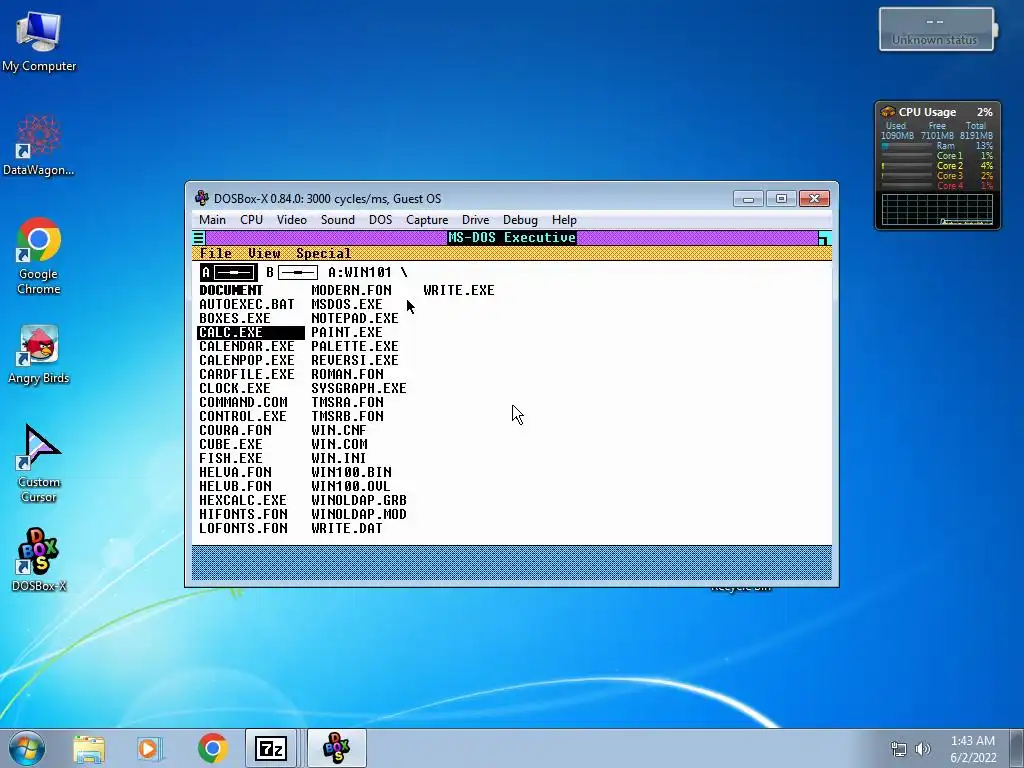Viewport: 1024px width, 768px height.
Task: Select AUTOEXEC.BAT in the file list
Action: point(247,304)
